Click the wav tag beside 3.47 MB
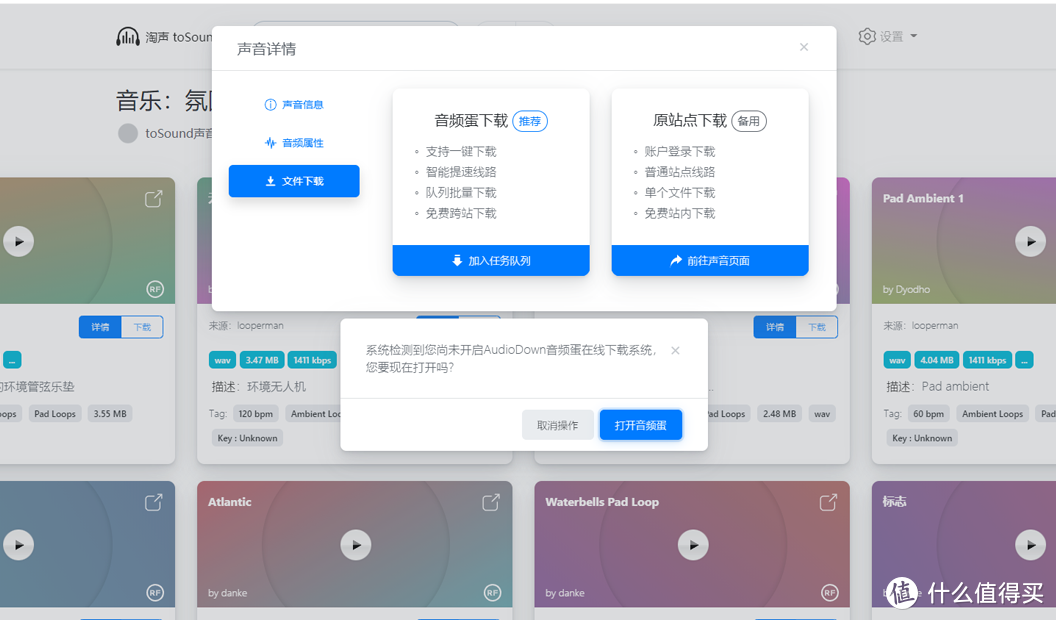Viewport: 1056px width, 620px height. (x=222, y=360)
